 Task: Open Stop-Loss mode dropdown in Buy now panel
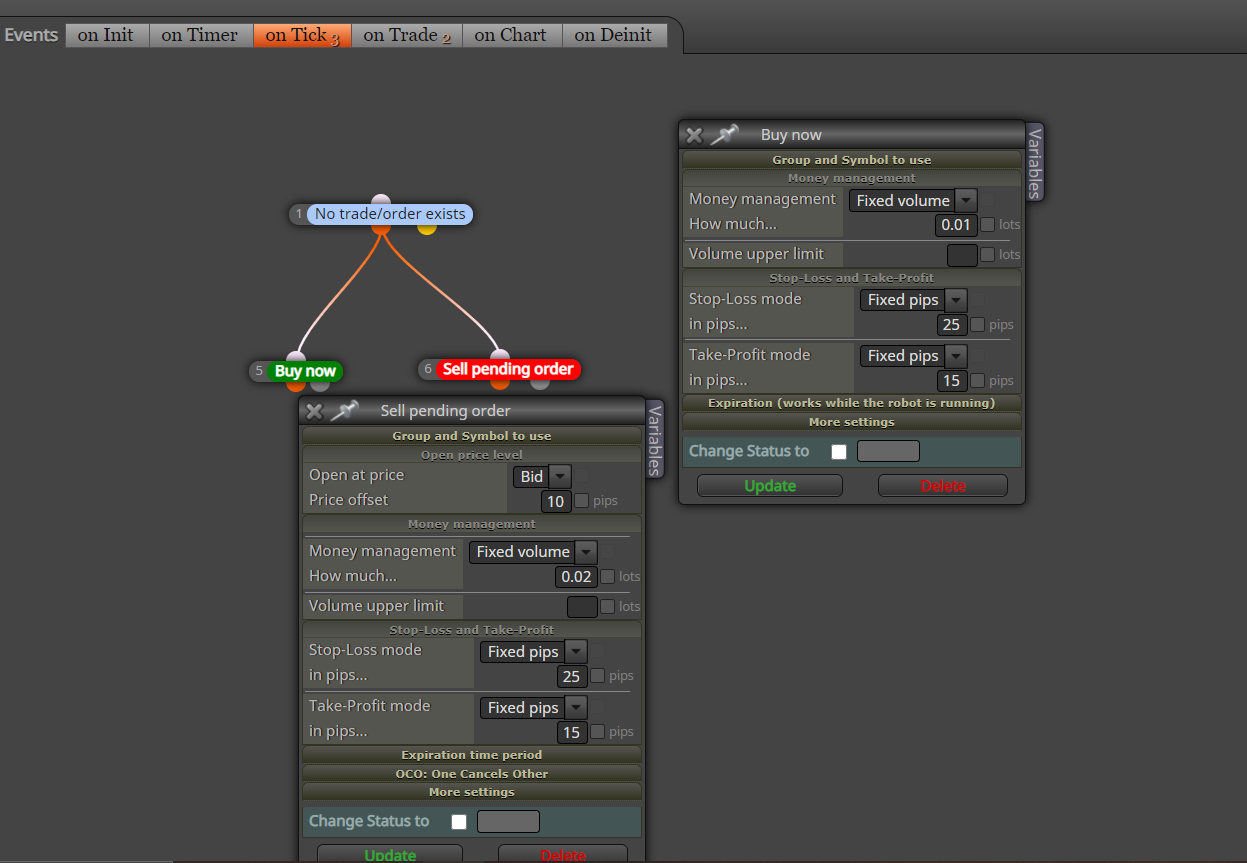coord(914,300)
